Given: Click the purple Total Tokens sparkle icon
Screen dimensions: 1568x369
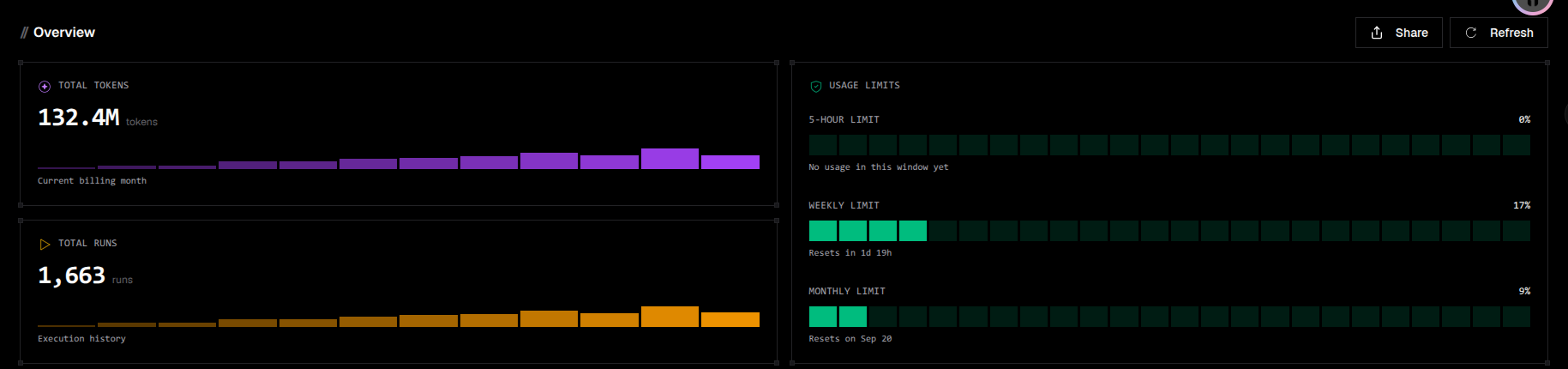Looking at the screenshot, I should tap(45, 86).
